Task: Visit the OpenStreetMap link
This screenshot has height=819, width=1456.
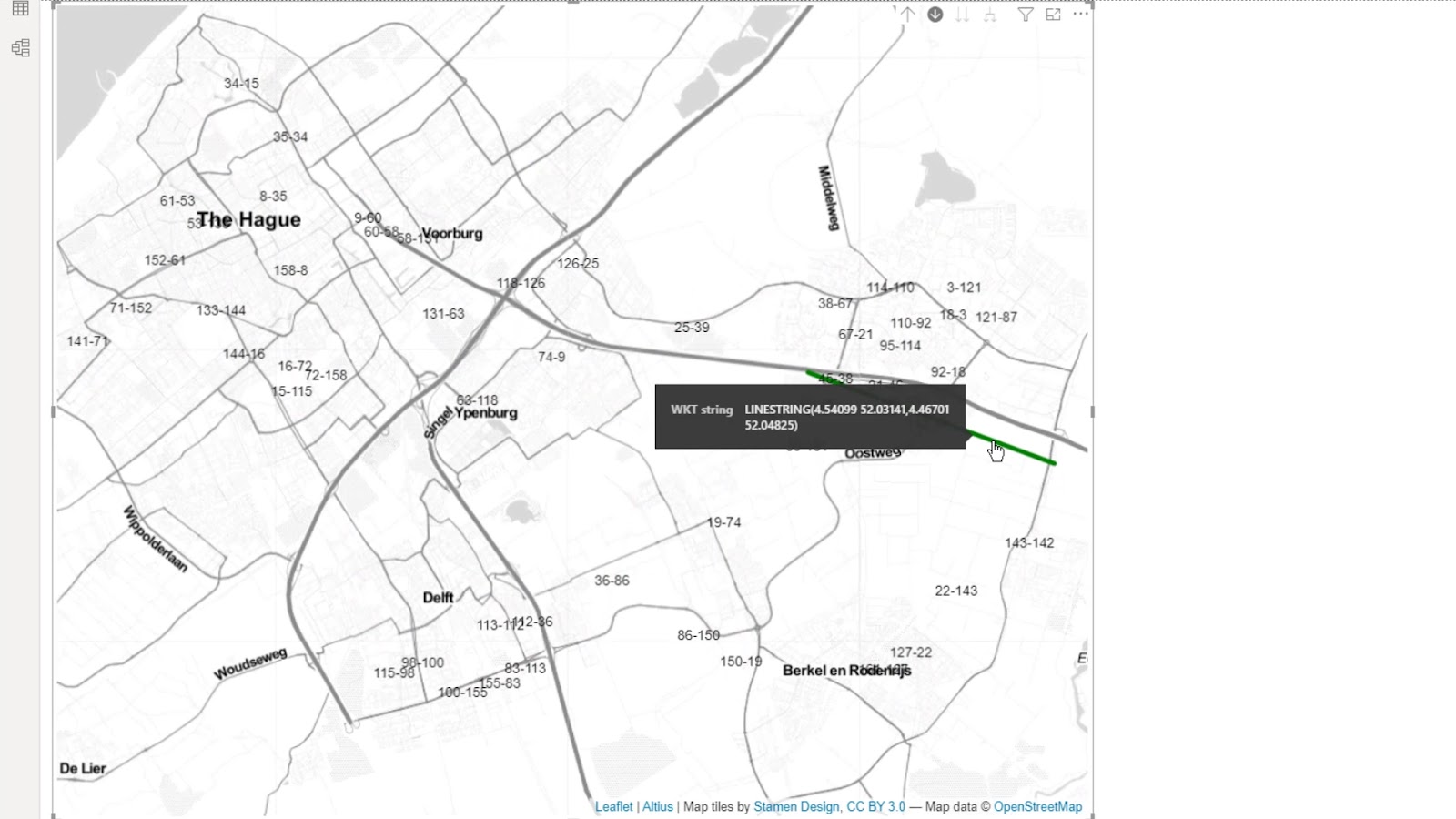Action: pos(1037,806)
